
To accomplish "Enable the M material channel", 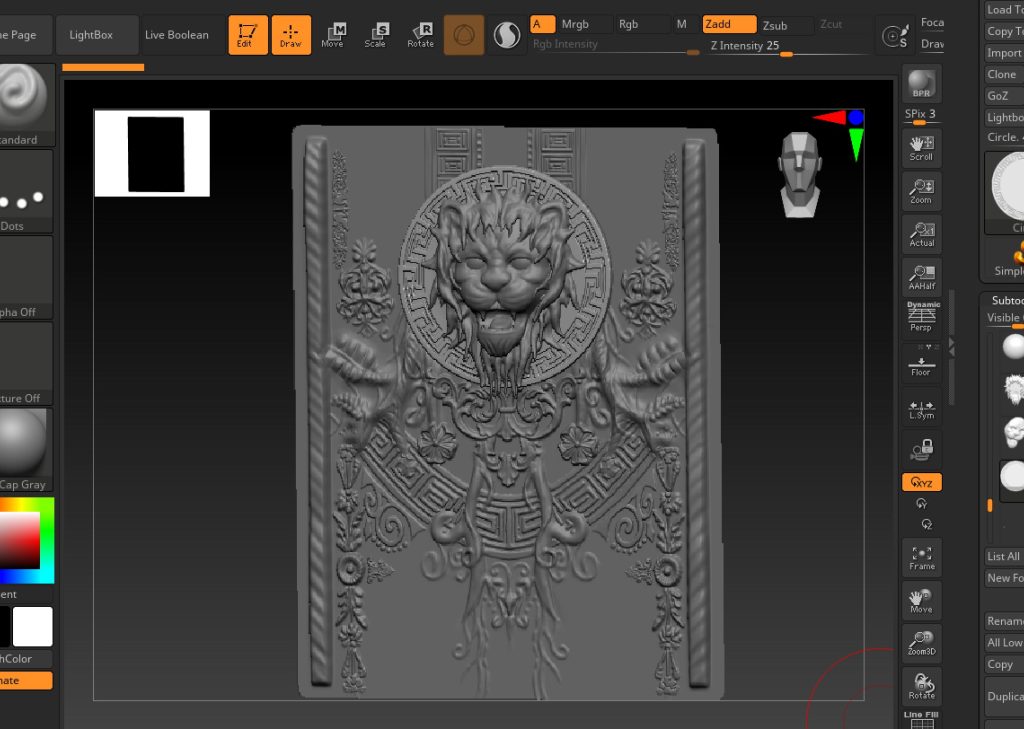I will coord(682,24).
